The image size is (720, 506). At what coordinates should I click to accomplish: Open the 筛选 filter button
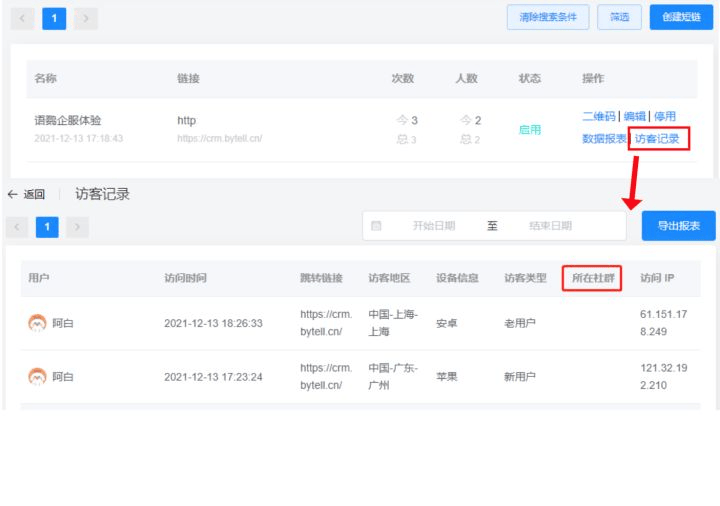click(x=619, y=17)
